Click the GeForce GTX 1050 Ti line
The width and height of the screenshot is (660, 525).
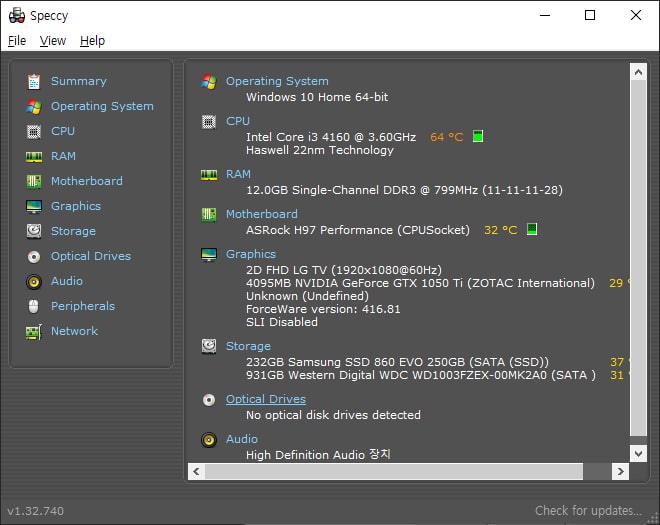[420, 283]
